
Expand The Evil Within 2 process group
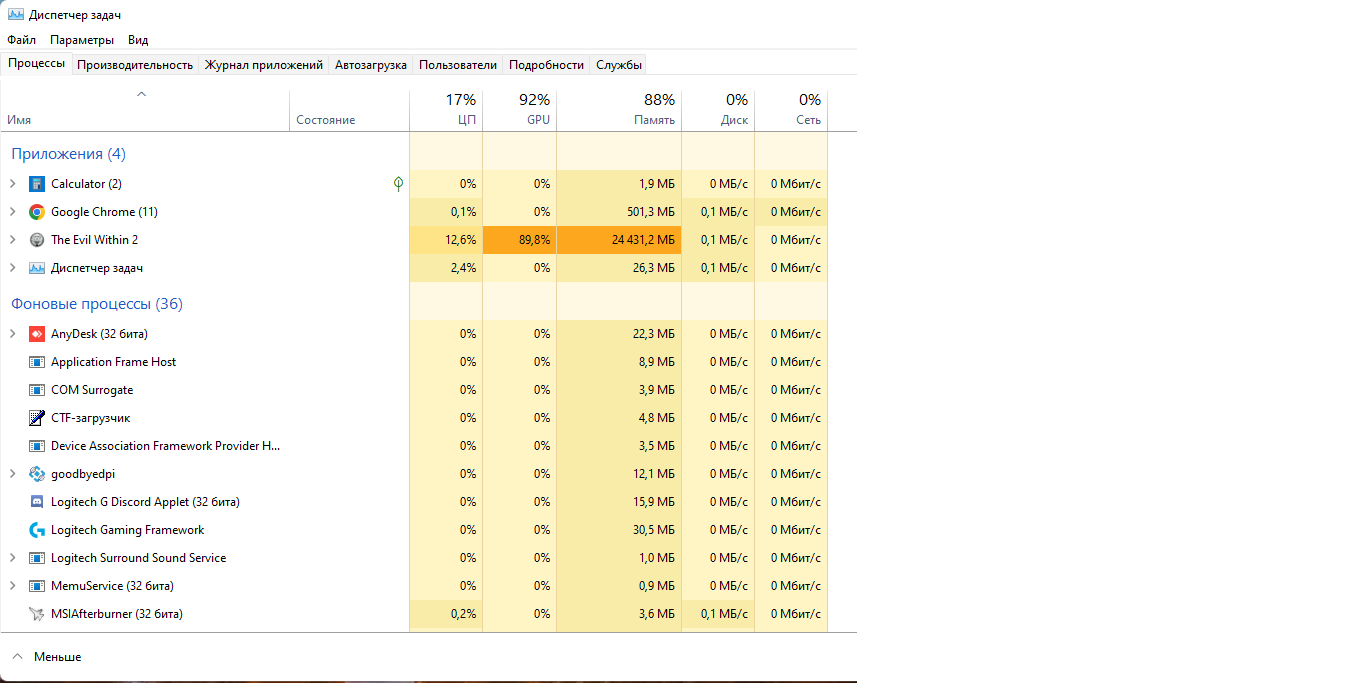point(12,240)
